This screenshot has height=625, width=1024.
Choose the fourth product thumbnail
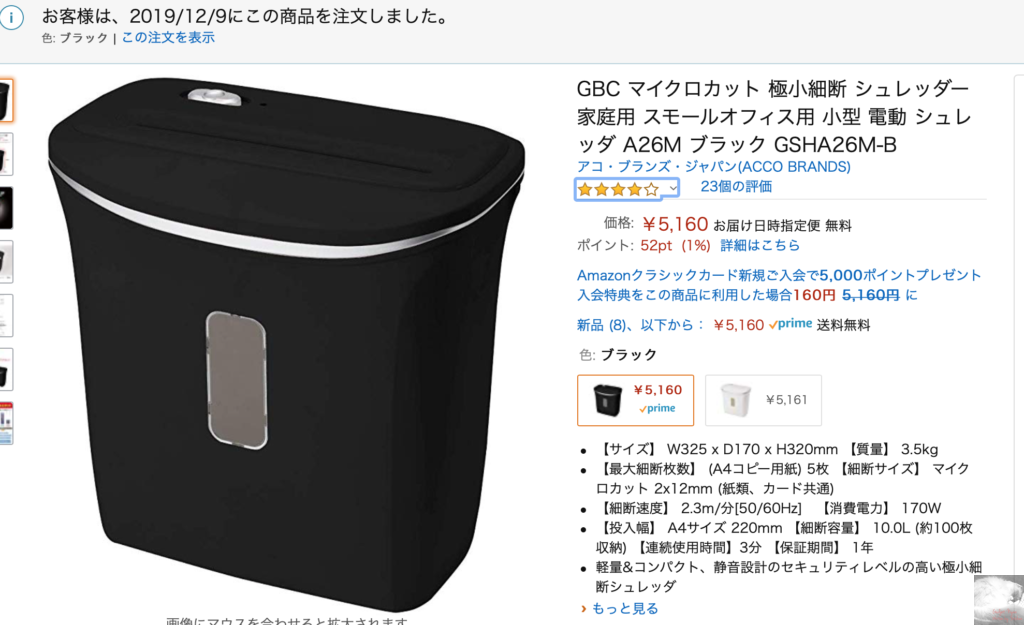tap(6, 262)
